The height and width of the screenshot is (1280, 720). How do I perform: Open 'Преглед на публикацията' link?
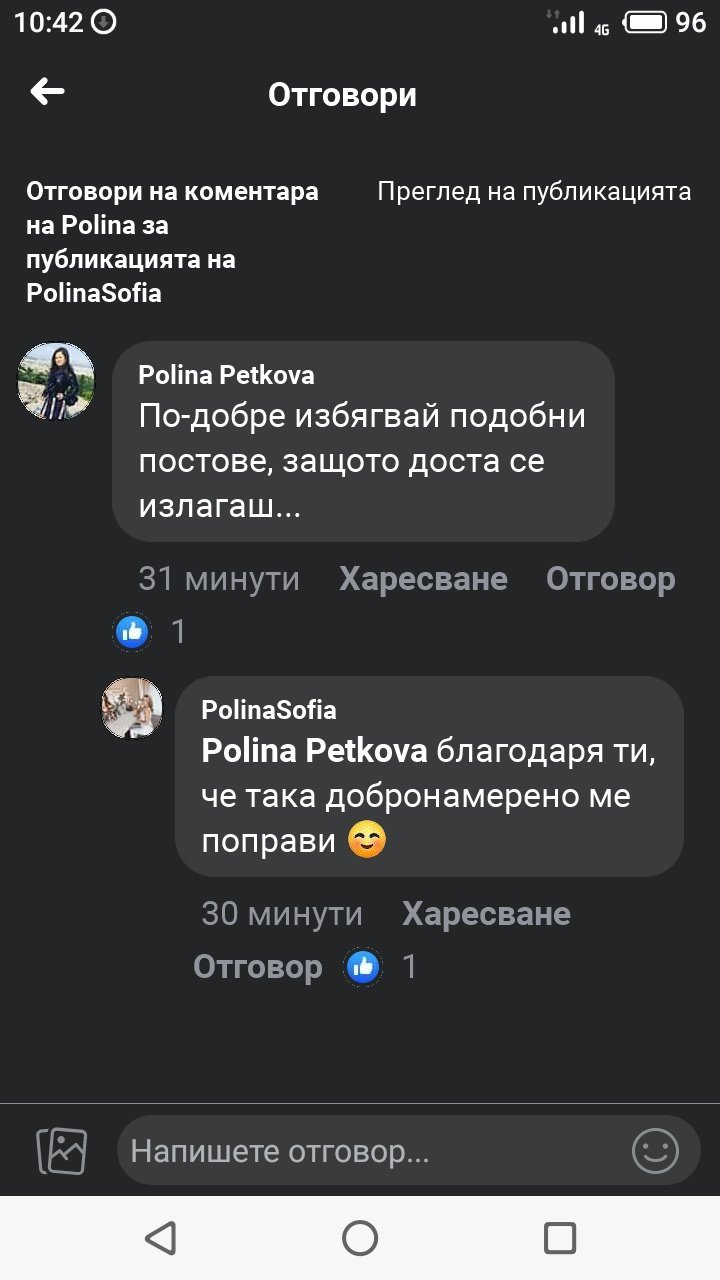[534, 192]
